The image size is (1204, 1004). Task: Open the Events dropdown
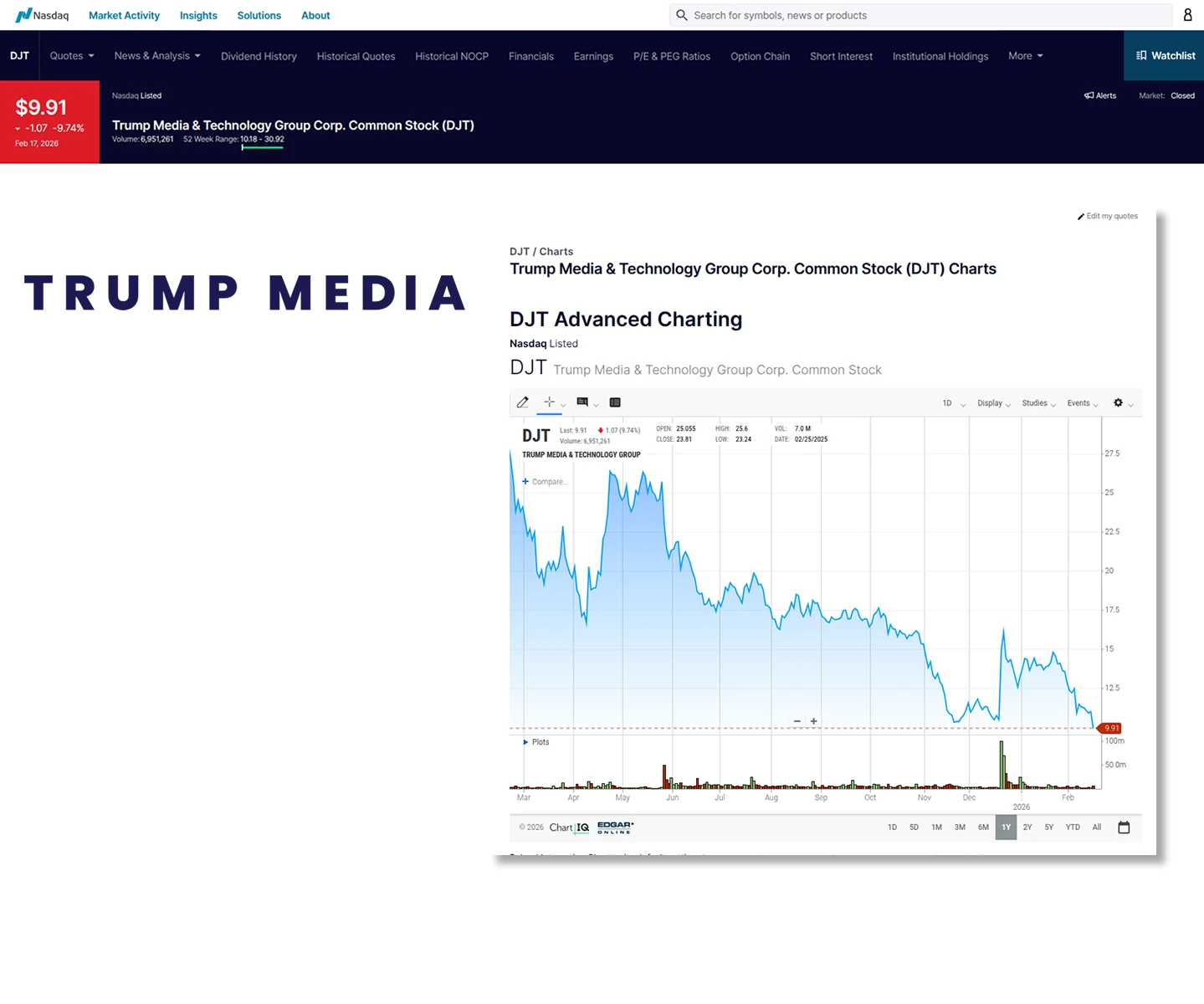click(1083, 403)
